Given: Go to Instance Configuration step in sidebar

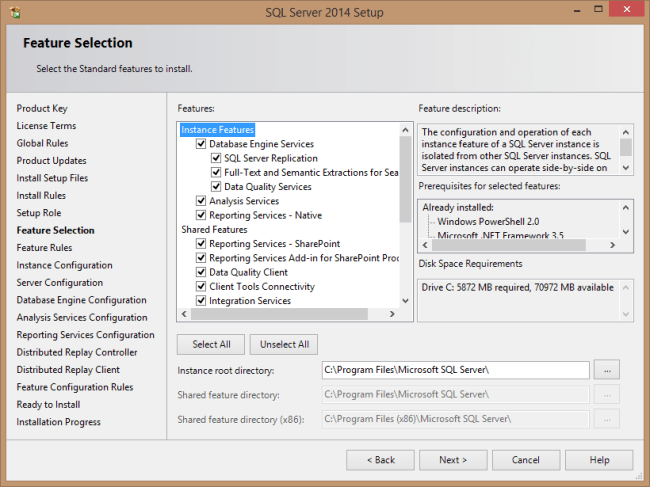Looking at the screenshot, I should point(64,265).
